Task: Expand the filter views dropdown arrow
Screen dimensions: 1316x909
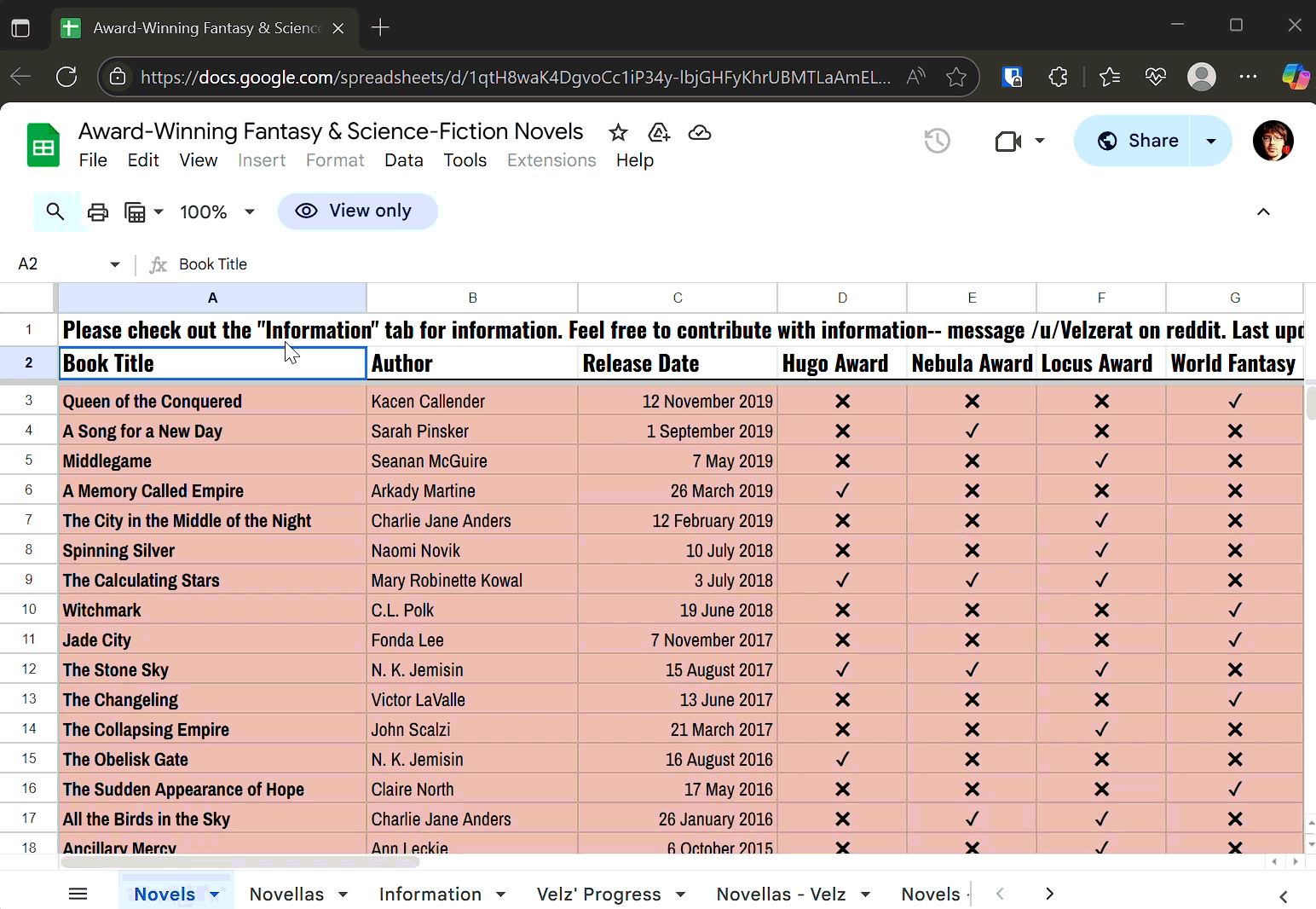Action: point(159,211)
